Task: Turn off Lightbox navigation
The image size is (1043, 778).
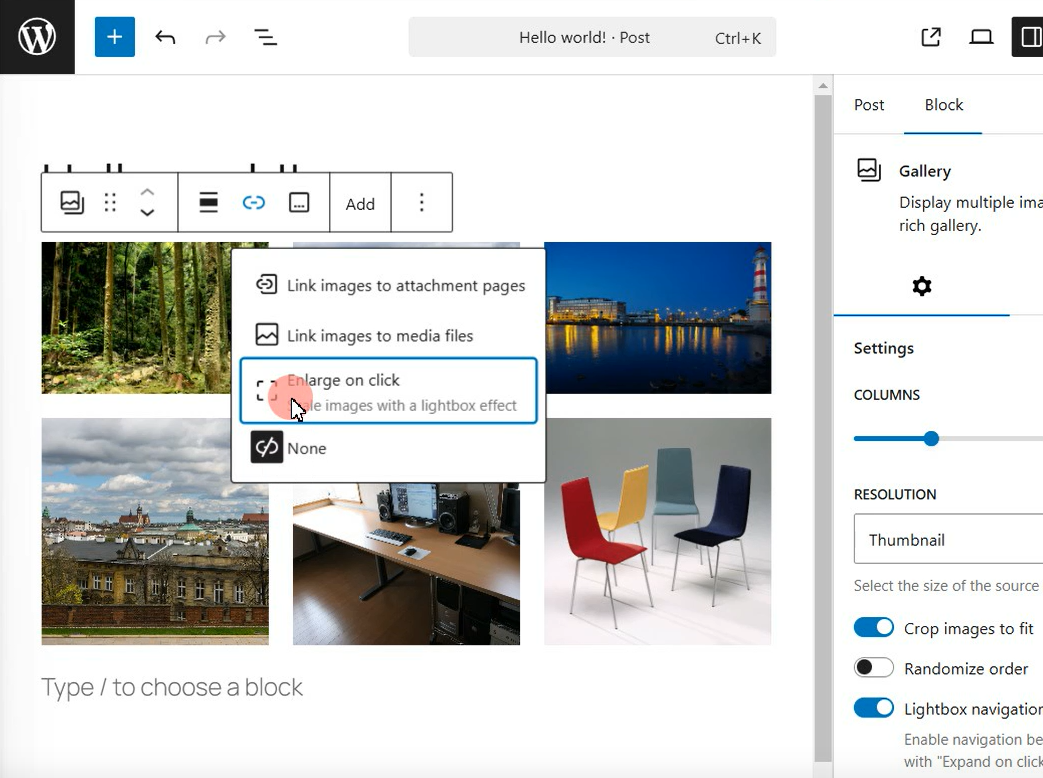Action: click(873, 707)
